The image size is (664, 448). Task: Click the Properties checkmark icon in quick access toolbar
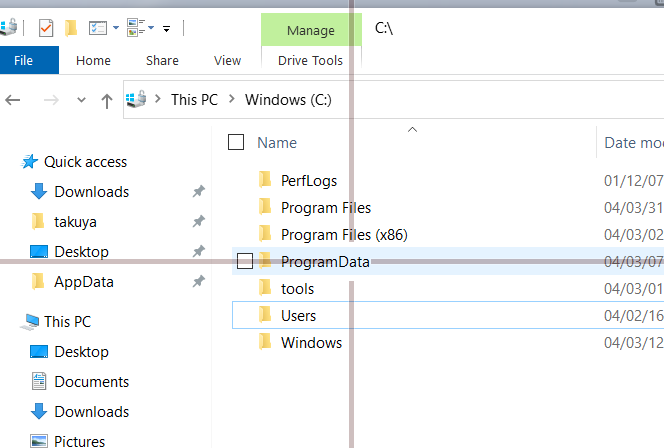pos(46,28)
